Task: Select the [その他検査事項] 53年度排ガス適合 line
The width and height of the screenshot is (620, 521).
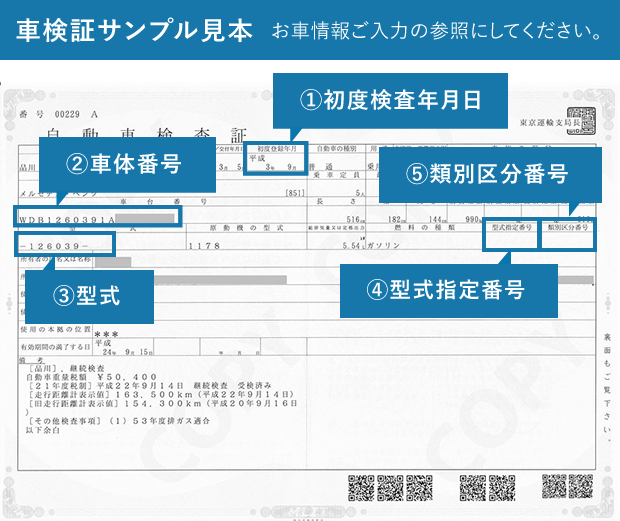Action: tap(119, 421)
